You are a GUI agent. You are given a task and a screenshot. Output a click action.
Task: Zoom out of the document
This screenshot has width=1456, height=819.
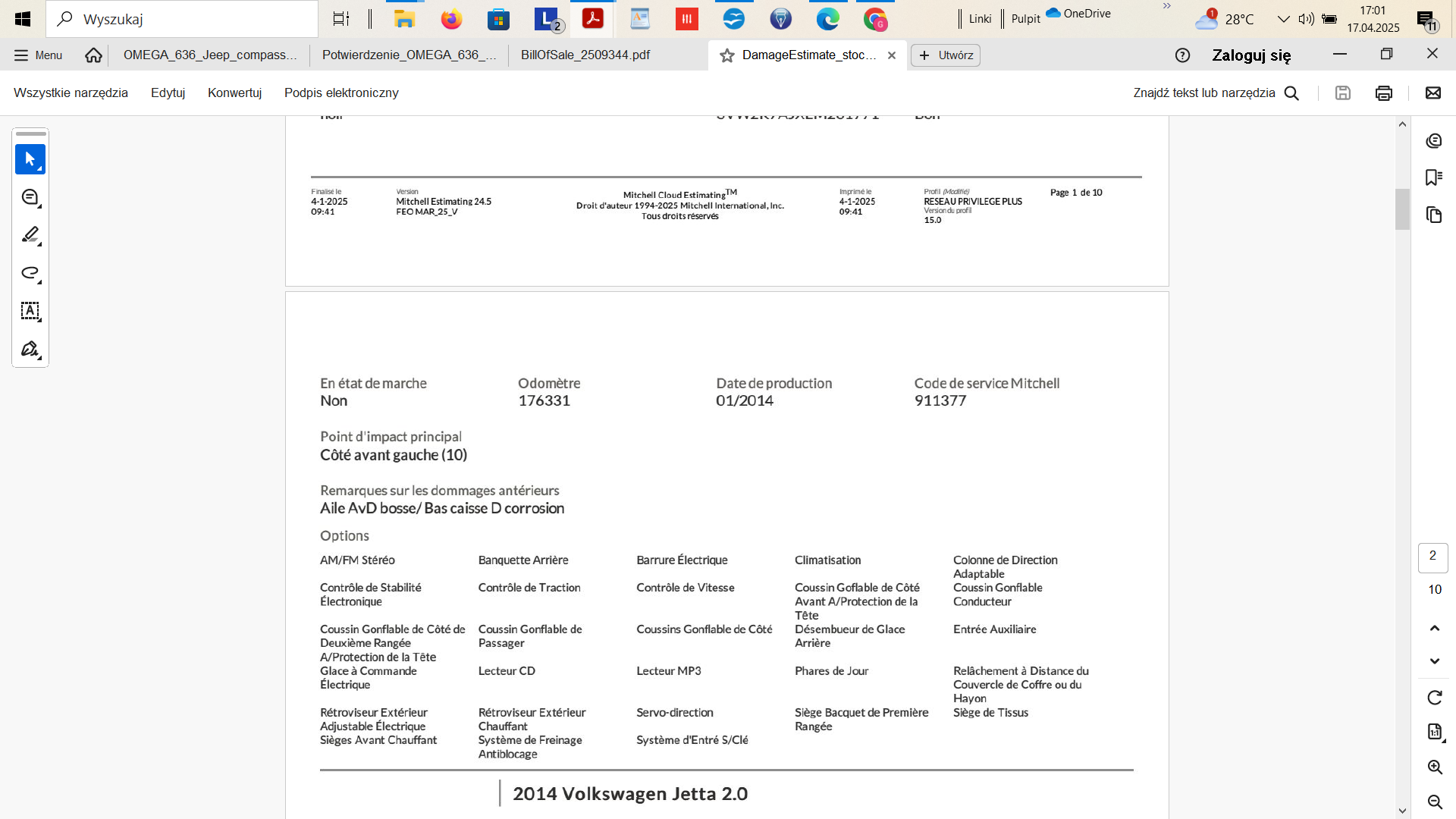click(x=1434, y=802)
